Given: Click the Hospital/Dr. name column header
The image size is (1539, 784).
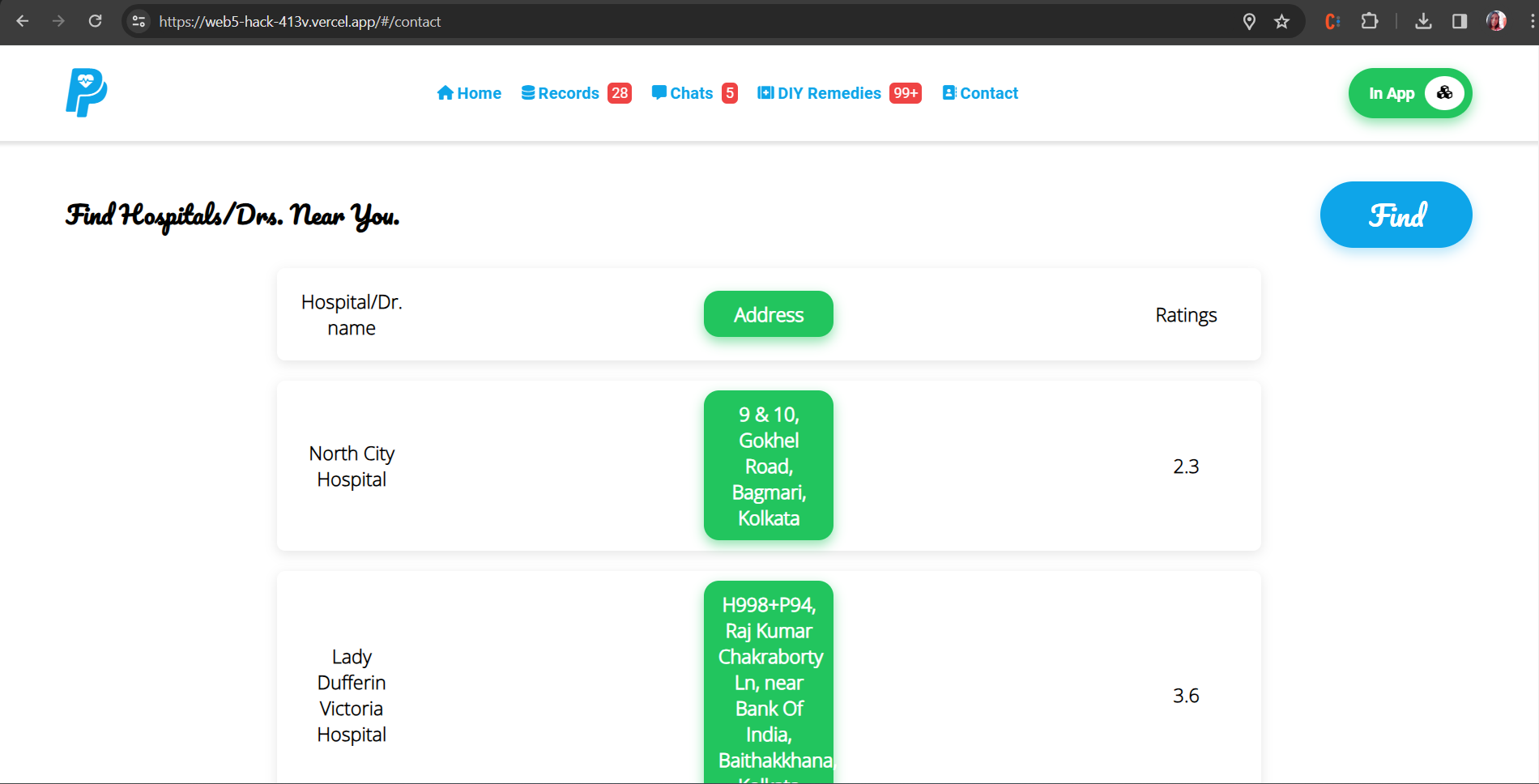Looking at the screenshot, I should (x=352, y=315).
